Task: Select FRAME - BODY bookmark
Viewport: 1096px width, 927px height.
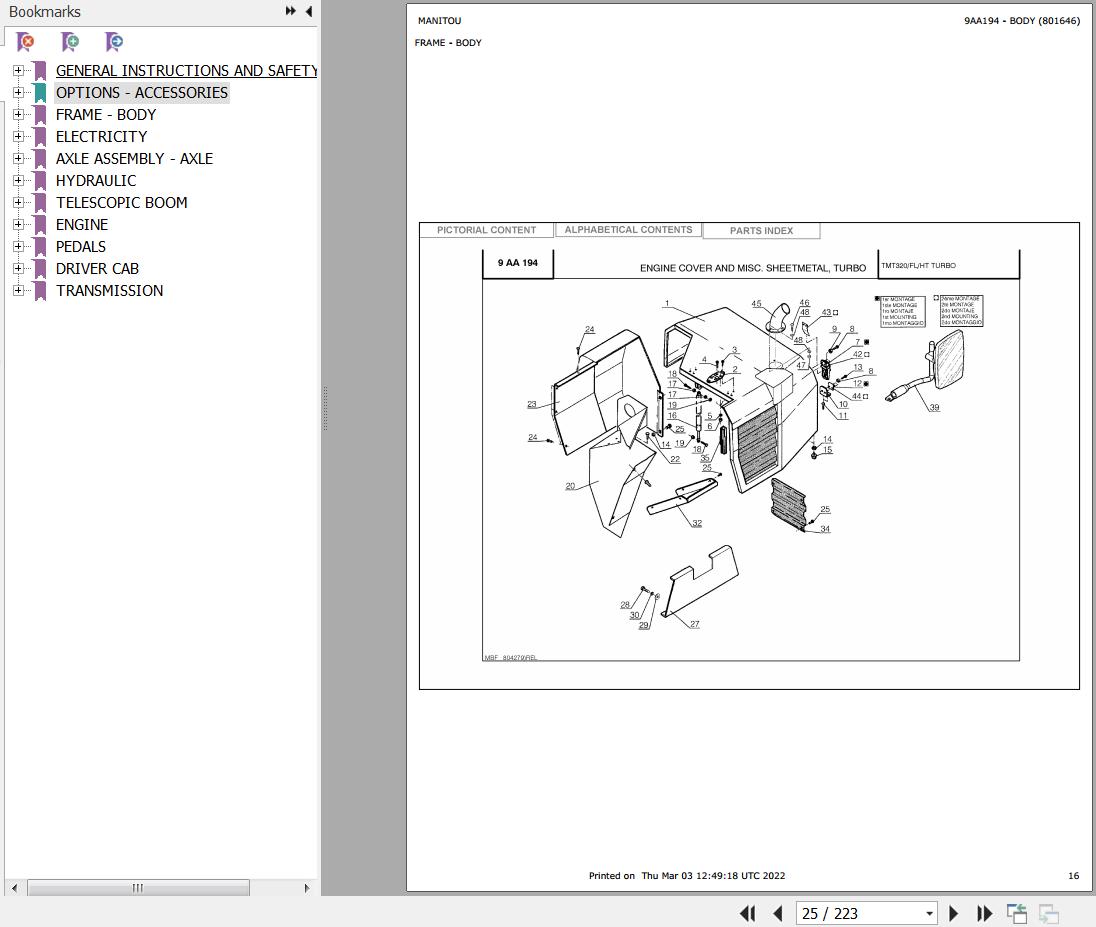Action: click(106, 115)
